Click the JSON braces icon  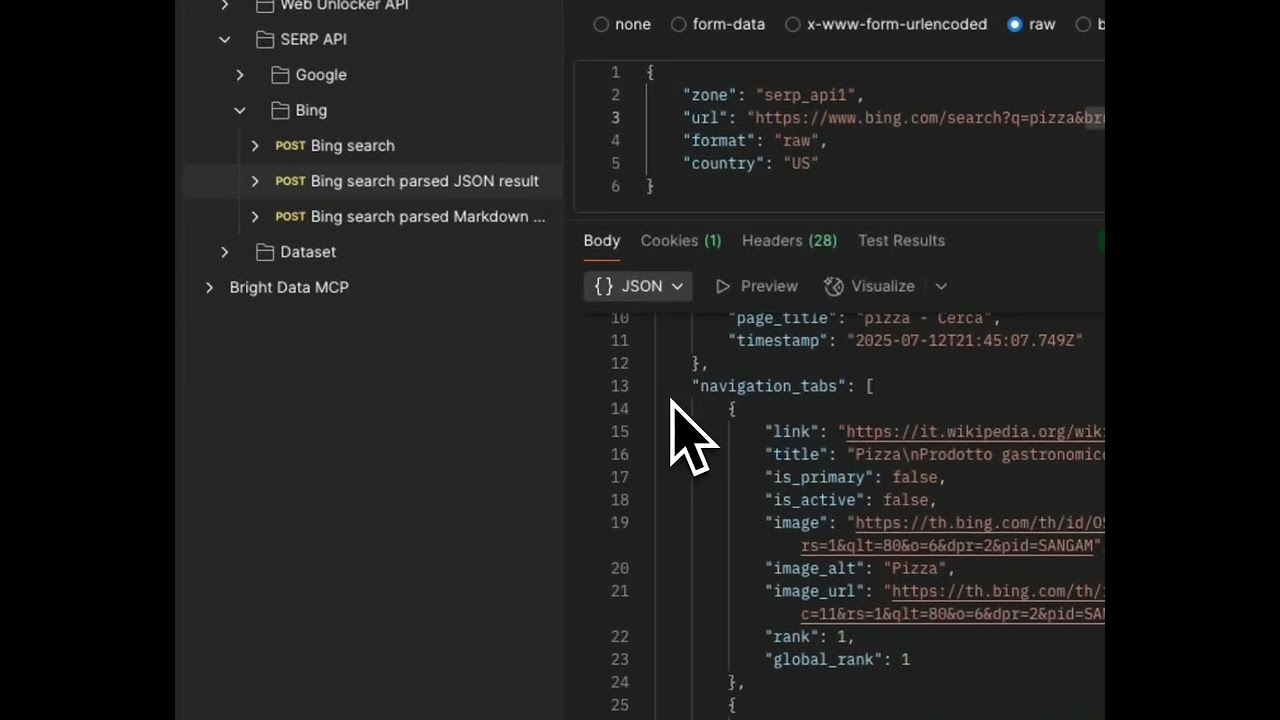click(604, 286)
